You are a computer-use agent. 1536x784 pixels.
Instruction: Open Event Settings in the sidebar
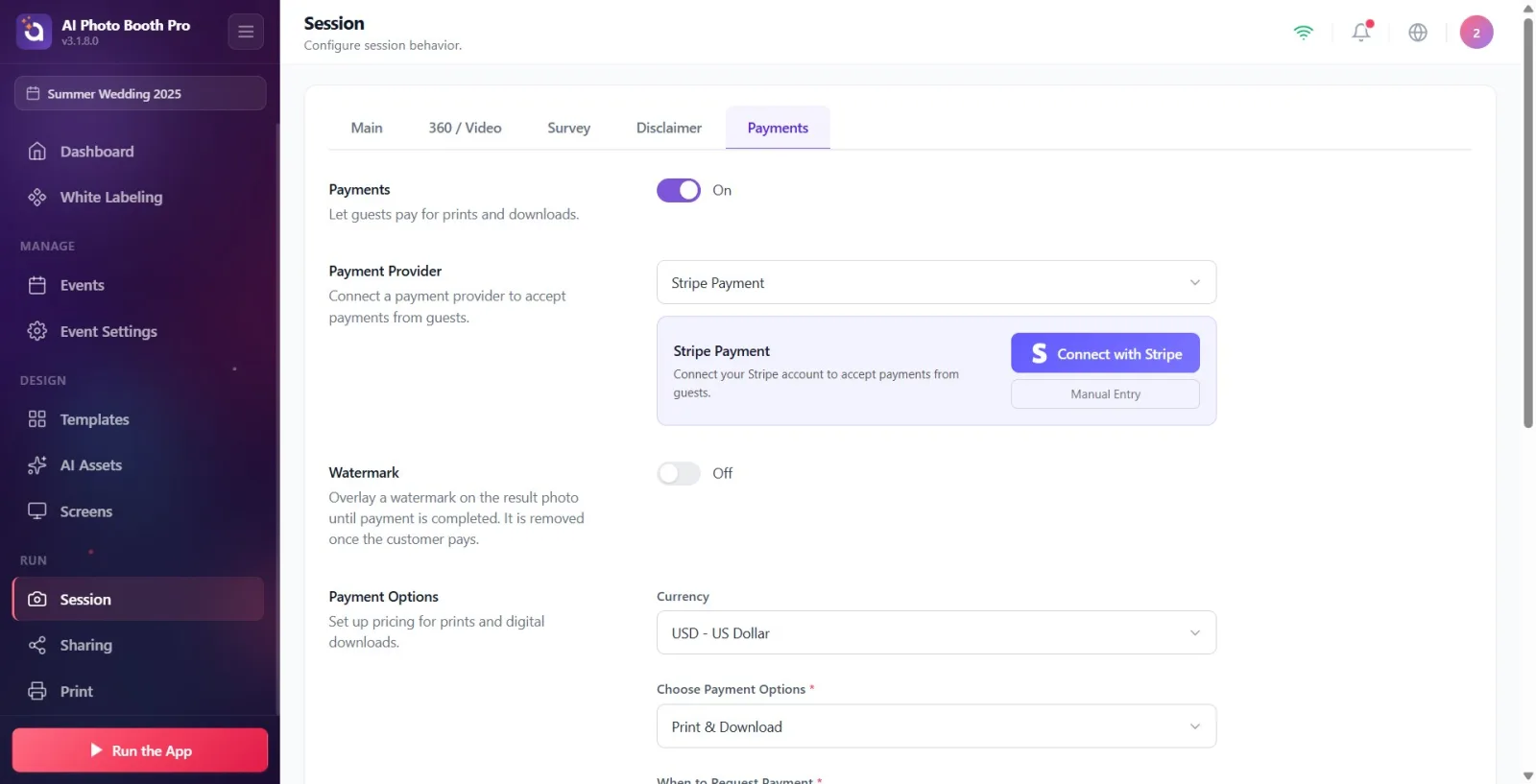[139, 331]
